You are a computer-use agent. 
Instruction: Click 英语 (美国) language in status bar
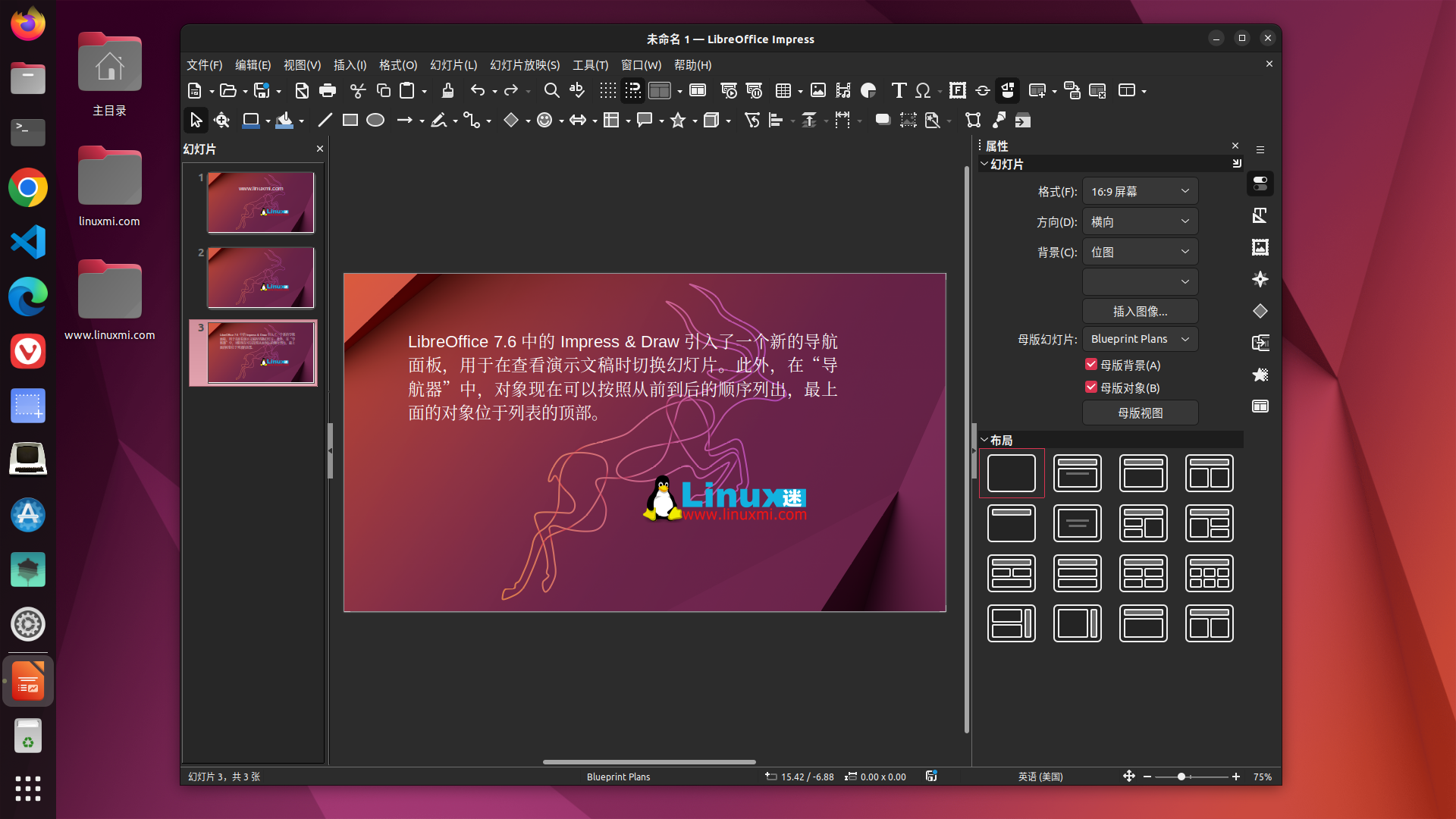point(1040,777)
